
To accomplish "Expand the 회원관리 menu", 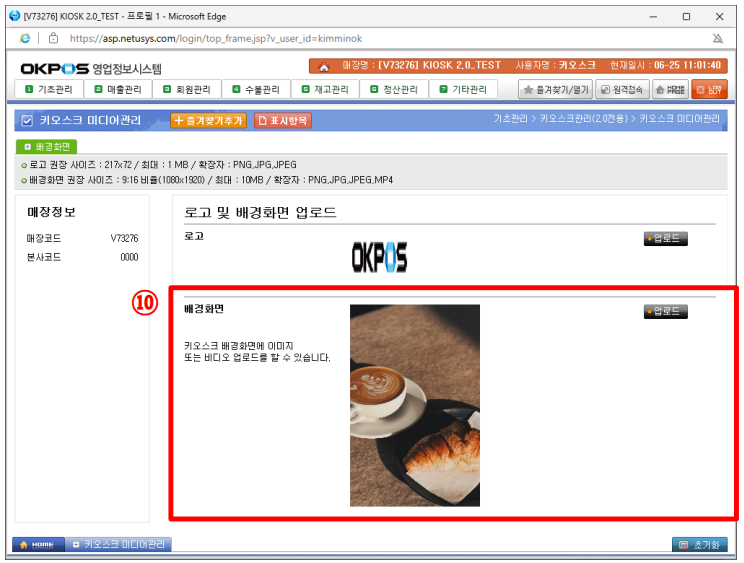I will coord(187,90).
